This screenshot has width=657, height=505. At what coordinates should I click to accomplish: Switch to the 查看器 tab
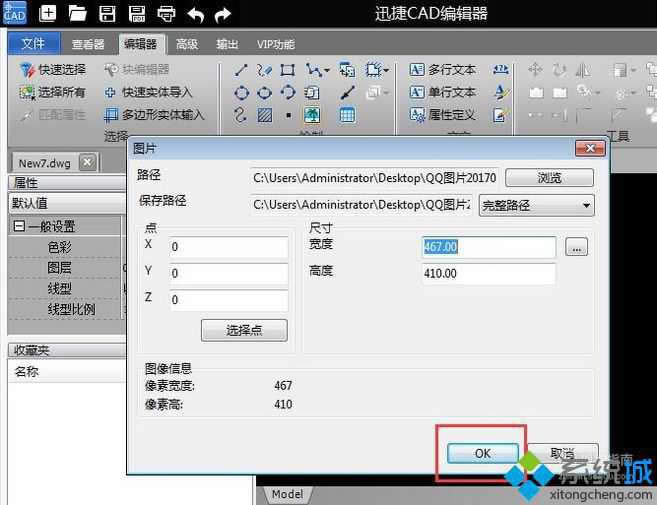(x=88, y=44)
